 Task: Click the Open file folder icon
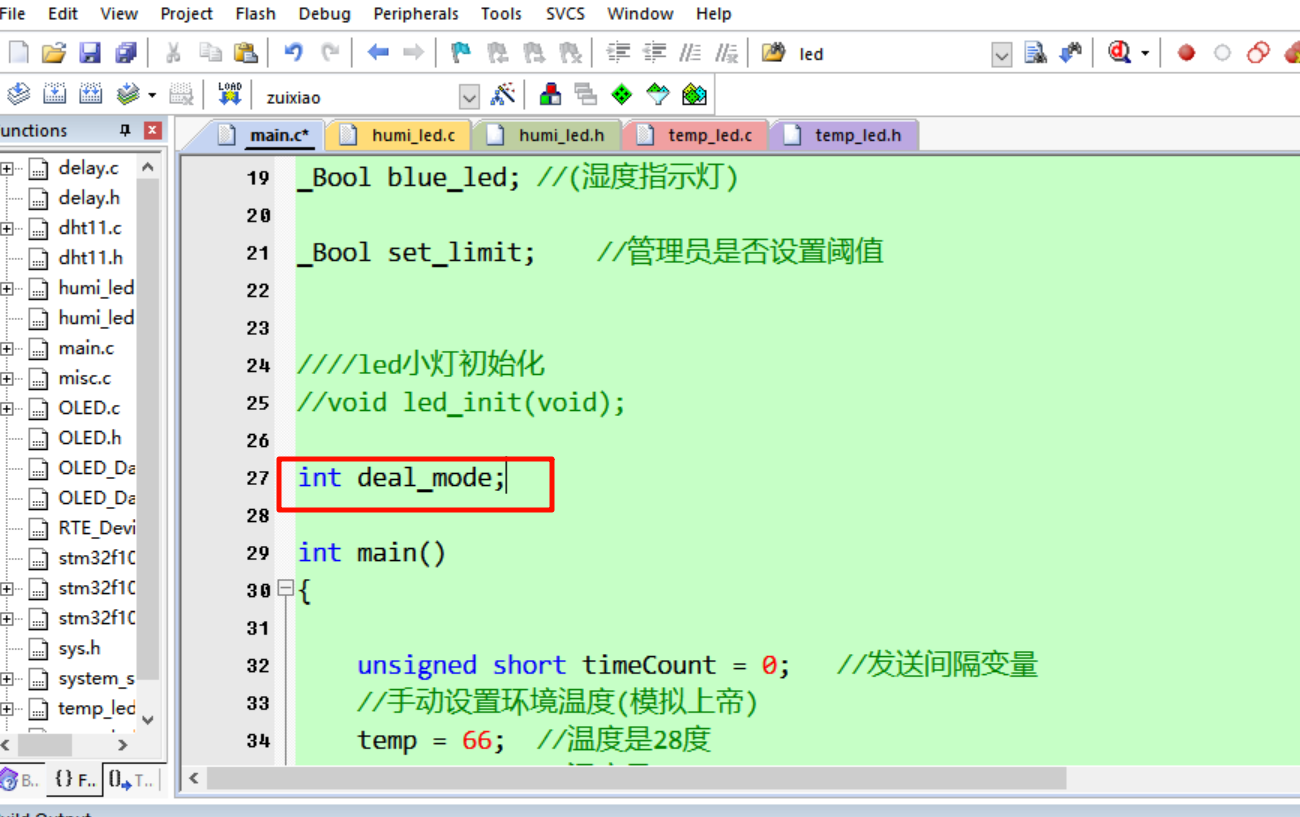point(53,53)
